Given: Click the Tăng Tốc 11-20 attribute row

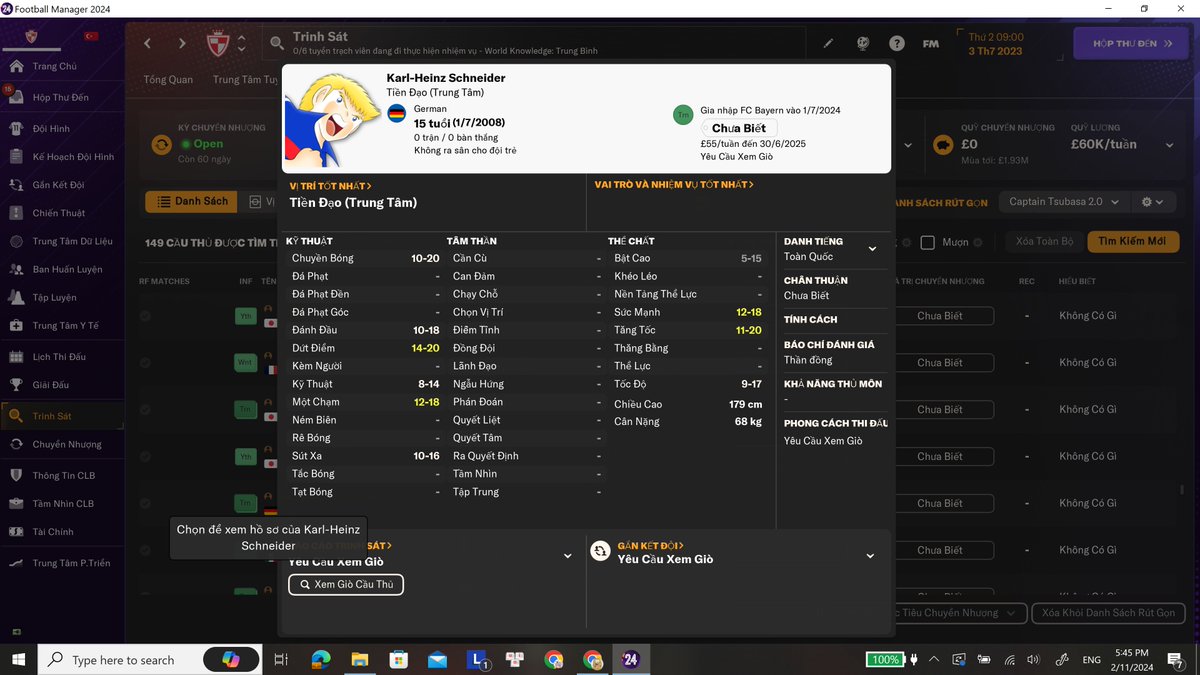Looking at the screenshot, I should coord(688,330).
